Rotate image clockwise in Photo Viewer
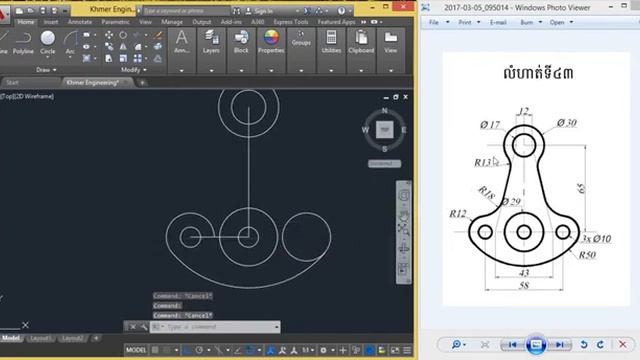The height and width of the screenshot is (360, 640). 600,344
